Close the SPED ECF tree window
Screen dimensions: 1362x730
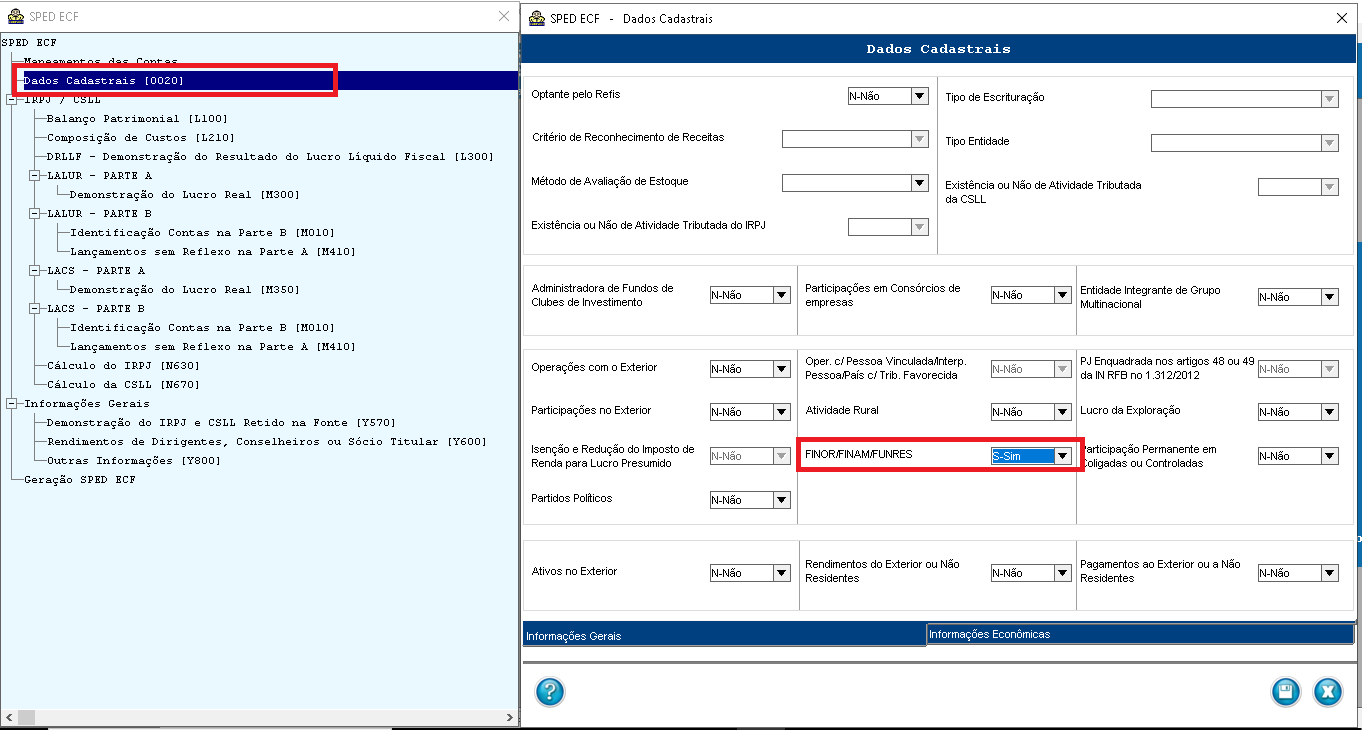504,16
